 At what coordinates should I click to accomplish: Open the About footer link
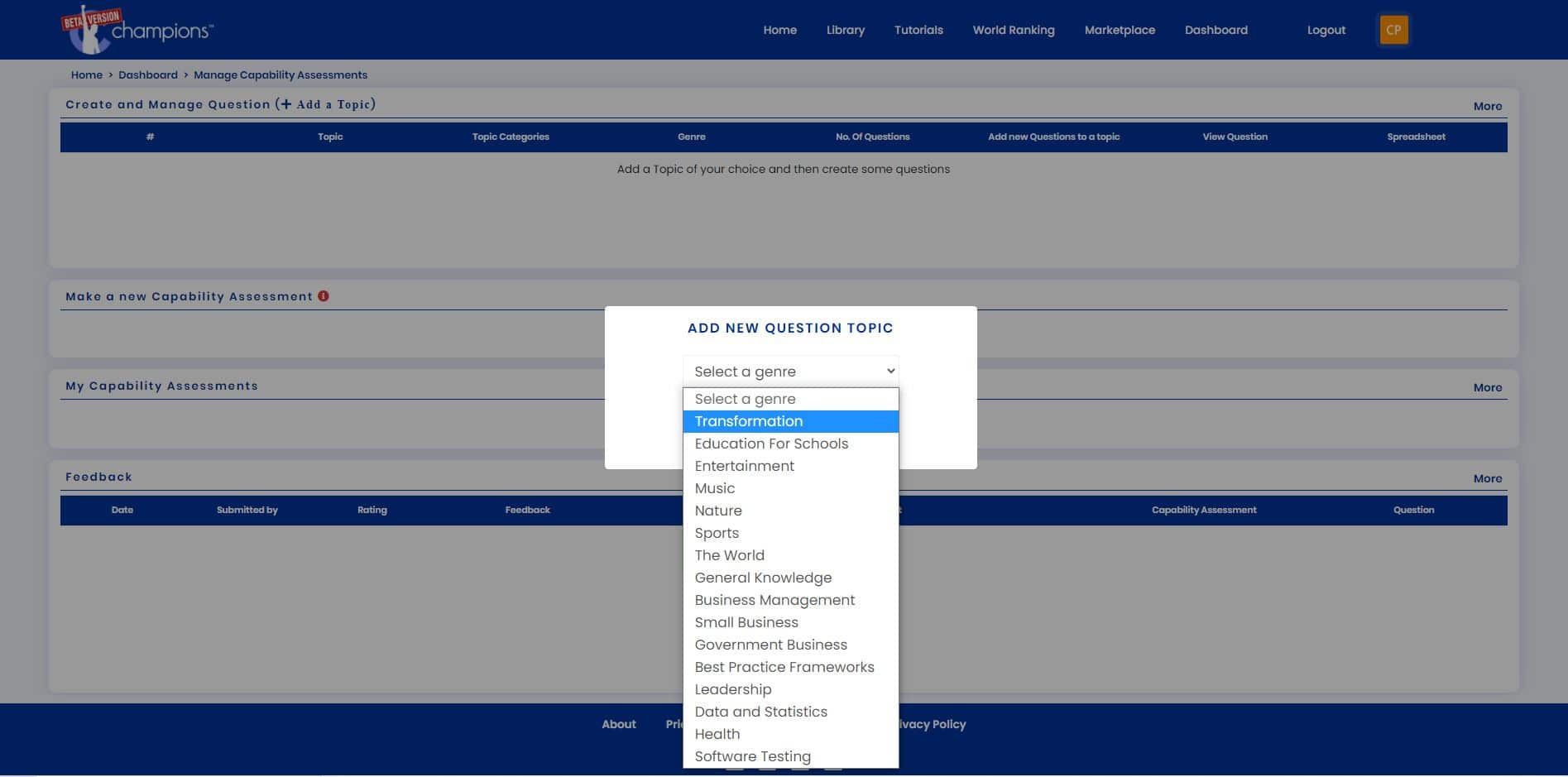tap(619, 724)
